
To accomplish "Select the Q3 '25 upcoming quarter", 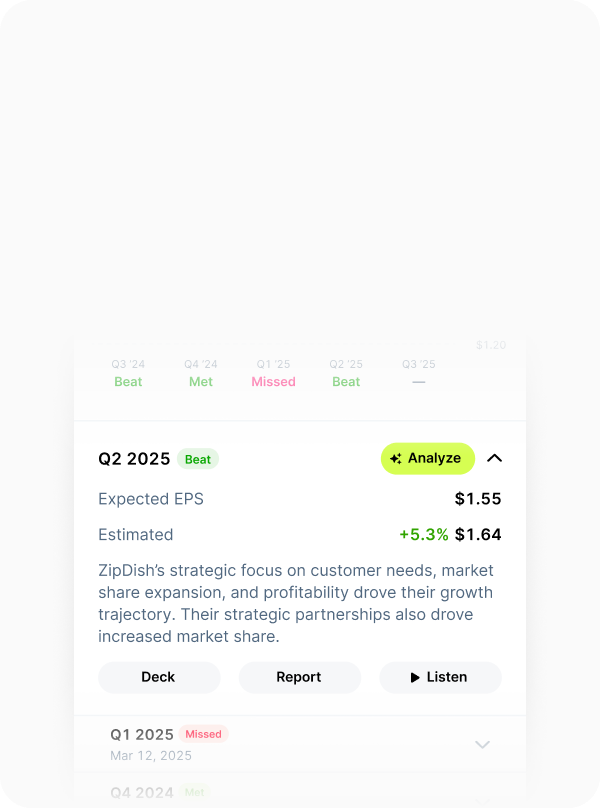I will [418, 373].
